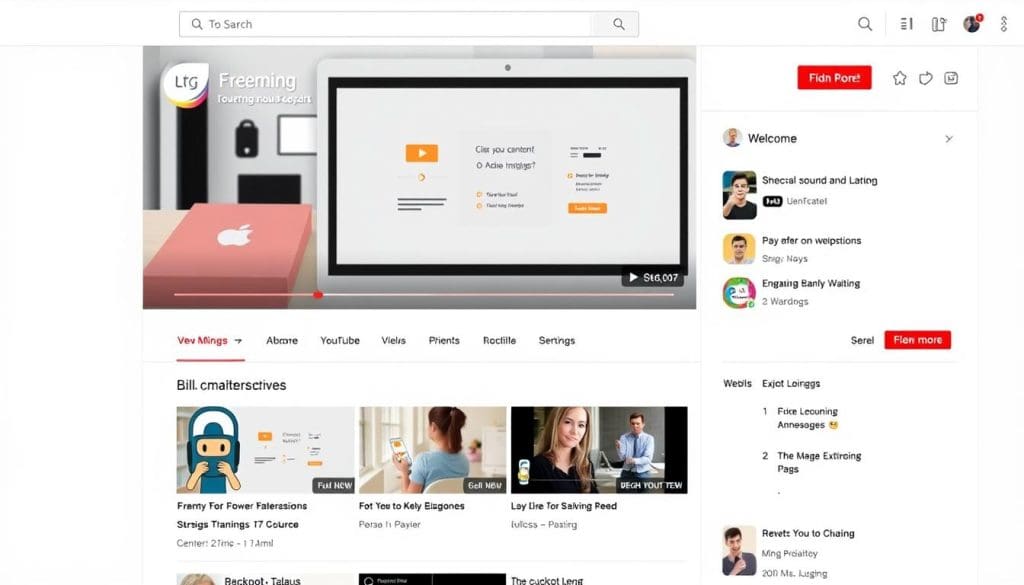This screenshot has height=585, width=1024.
Task: Click the user avatar with notification badge
Action: point(972,24)
